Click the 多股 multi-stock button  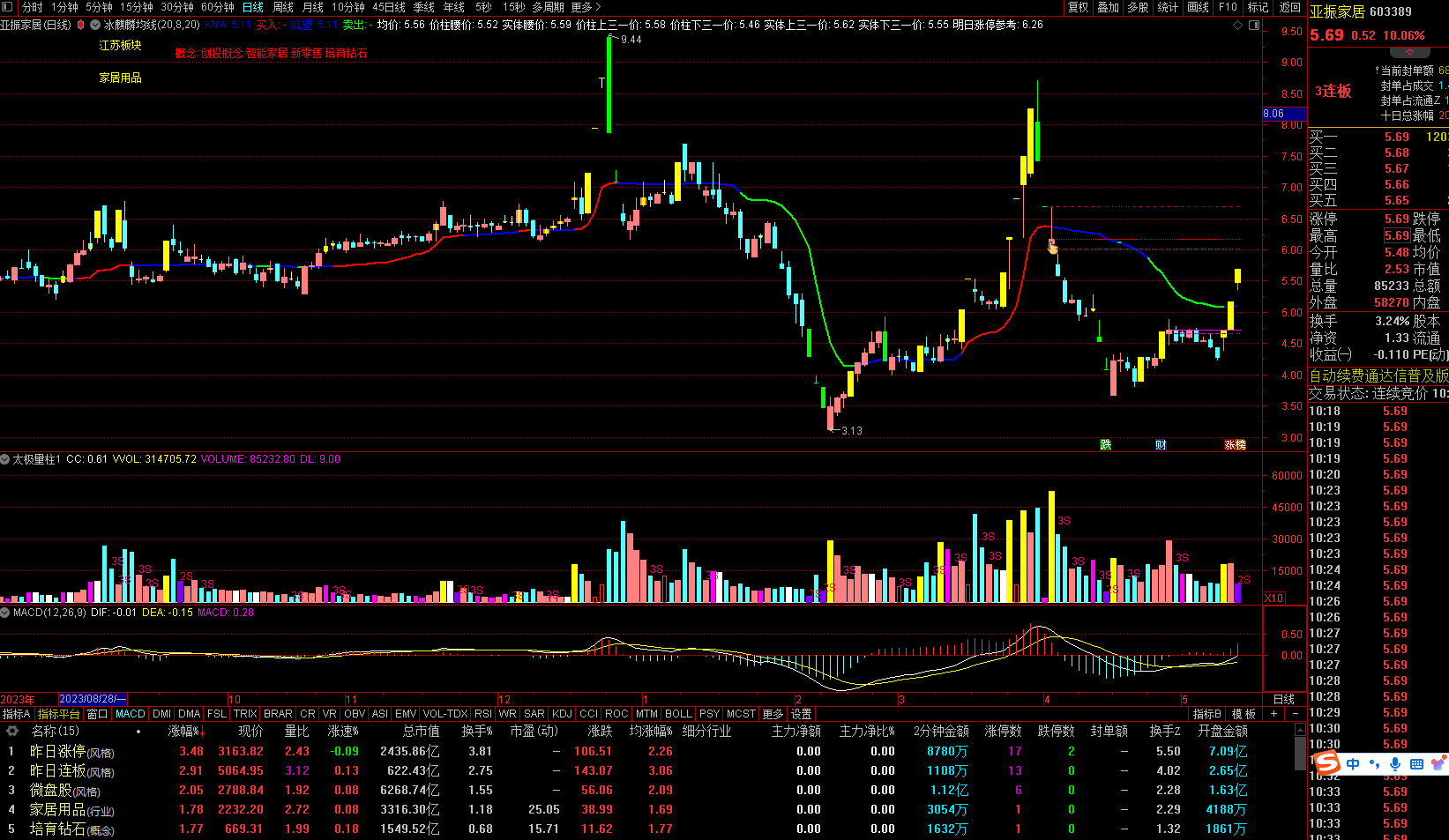click(1139, 7)
